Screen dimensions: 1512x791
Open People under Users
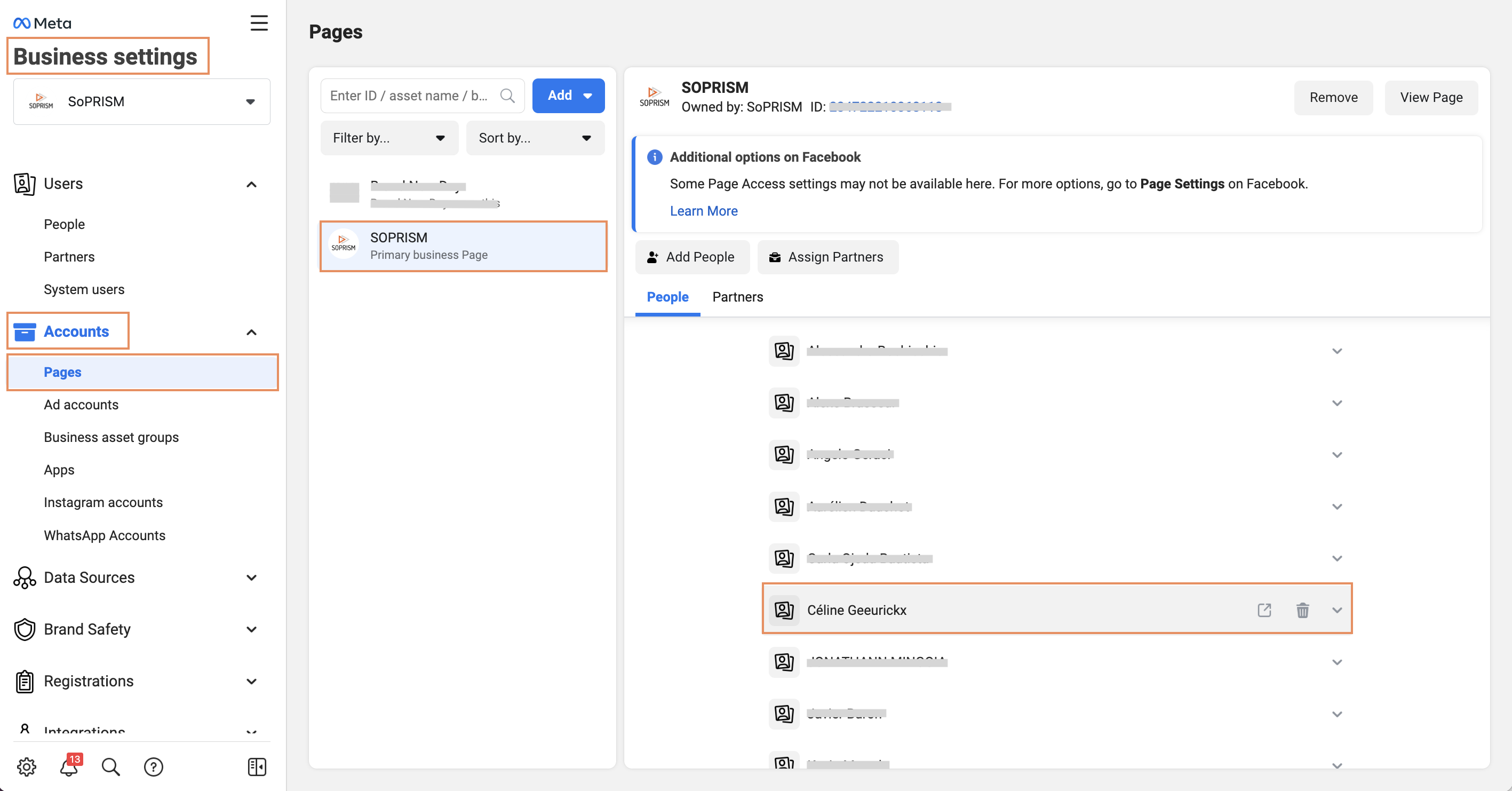point(64,224)
